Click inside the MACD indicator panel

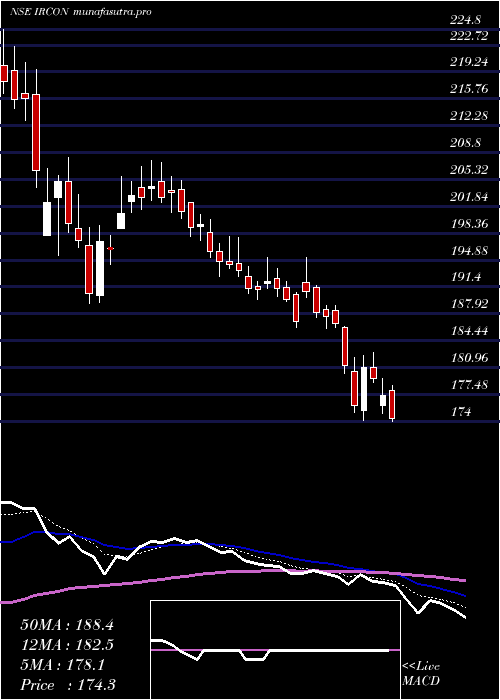(x=275, y=650)
